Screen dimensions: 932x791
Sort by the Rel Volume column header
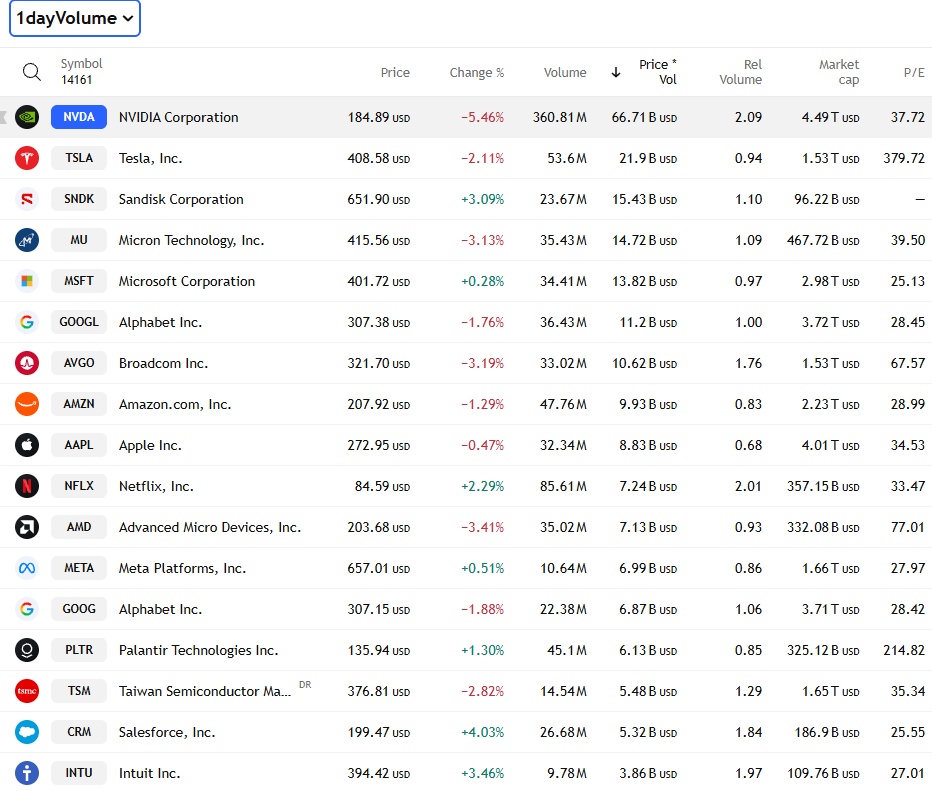pyautogui.click(x=741, y=72)
